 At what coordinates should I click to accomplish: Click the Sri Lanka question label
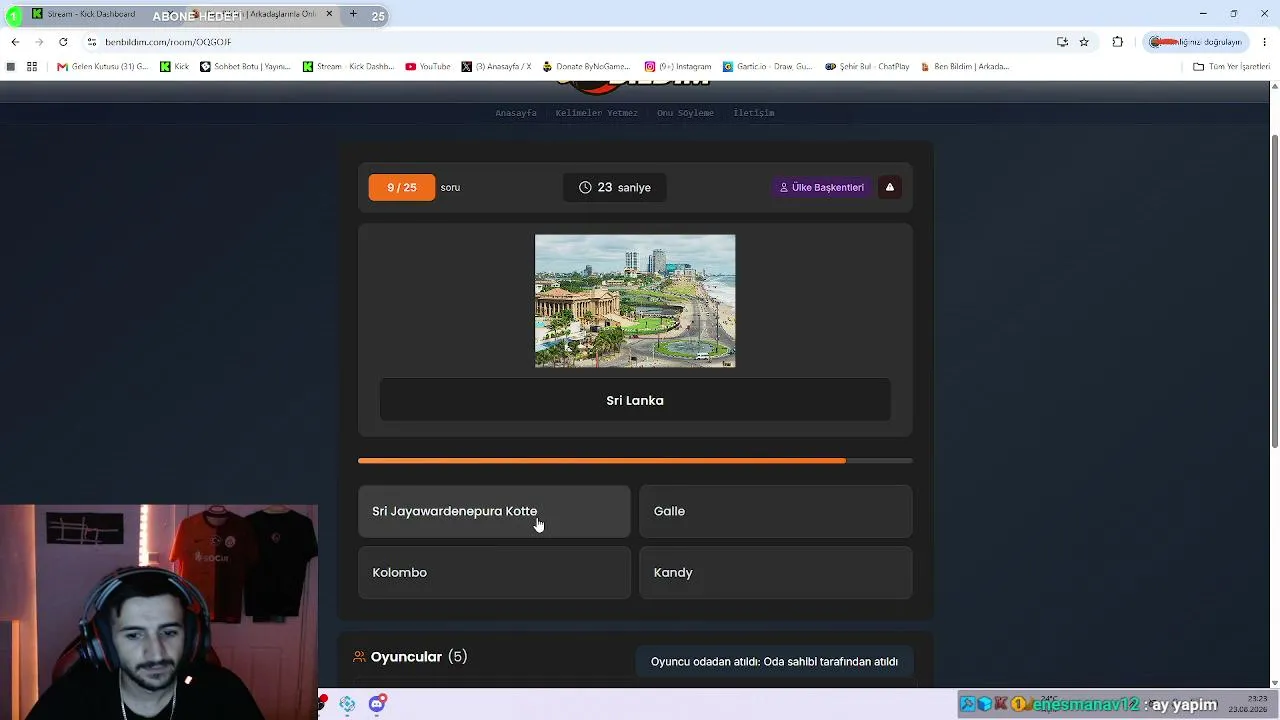coord(635,400)
